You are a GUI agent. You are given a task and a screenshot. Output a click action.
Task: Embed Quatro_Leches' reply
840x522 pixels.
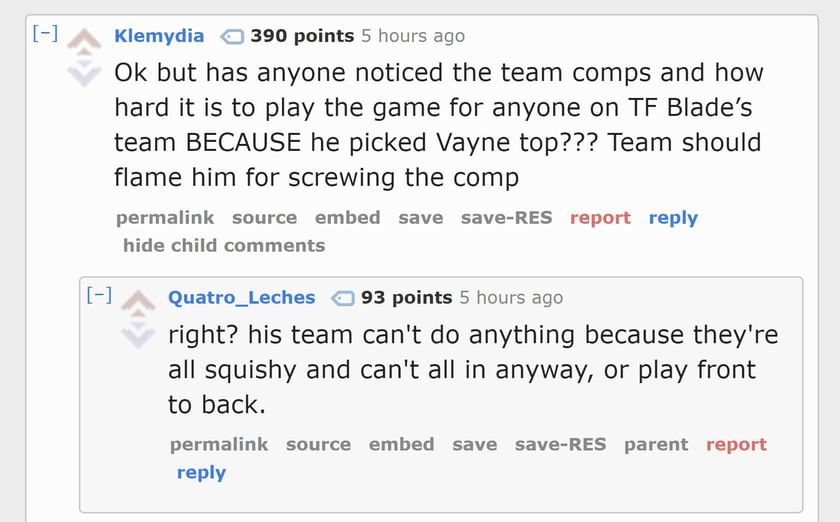401,445
